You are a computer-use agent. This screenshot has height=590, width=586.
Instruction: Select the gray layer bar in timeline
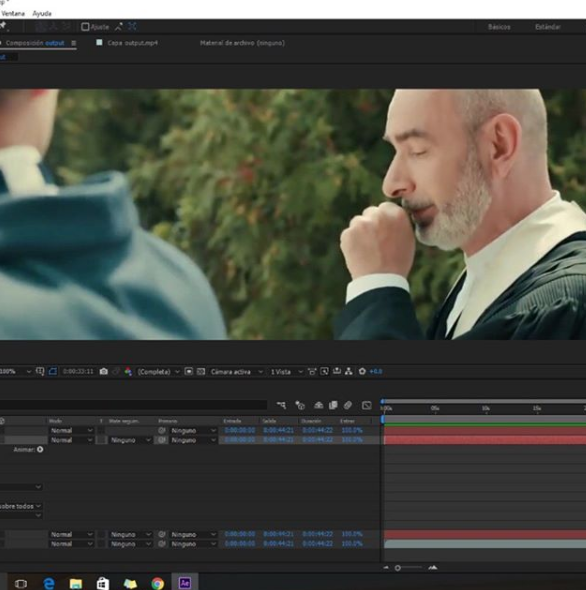point(485,544)
